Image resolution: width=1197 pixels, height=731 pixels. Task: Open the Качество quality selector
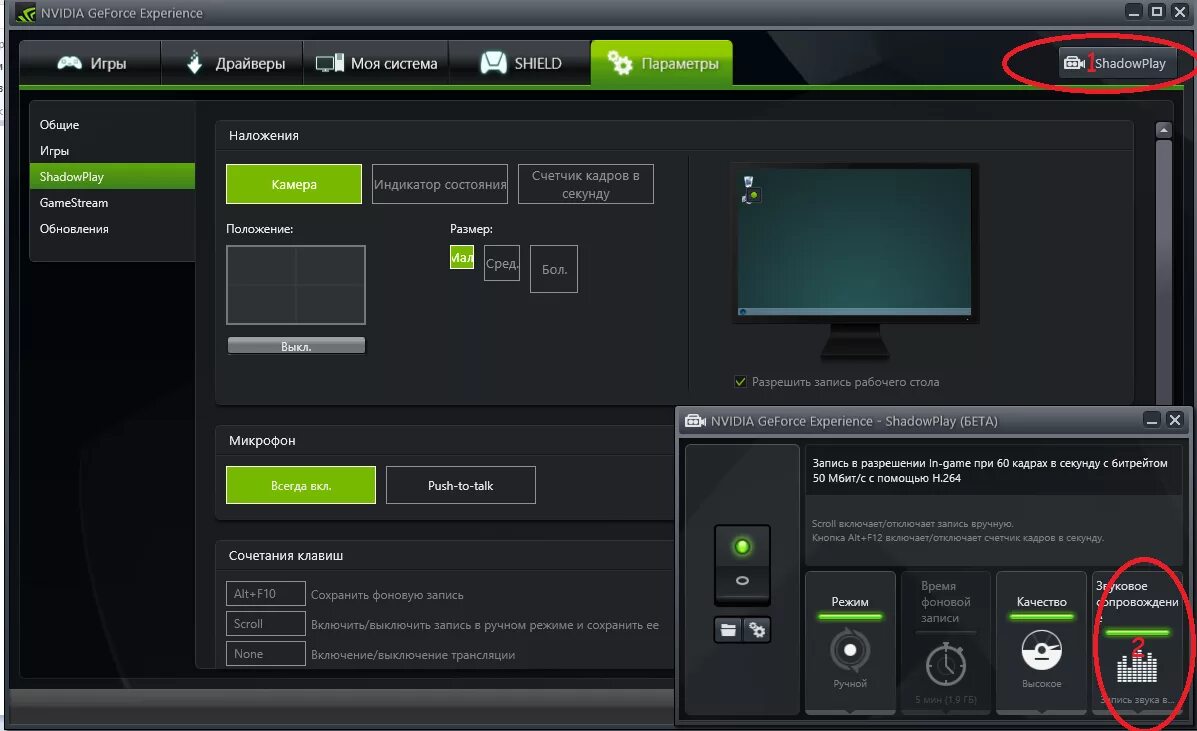(x=1041, y=642)
